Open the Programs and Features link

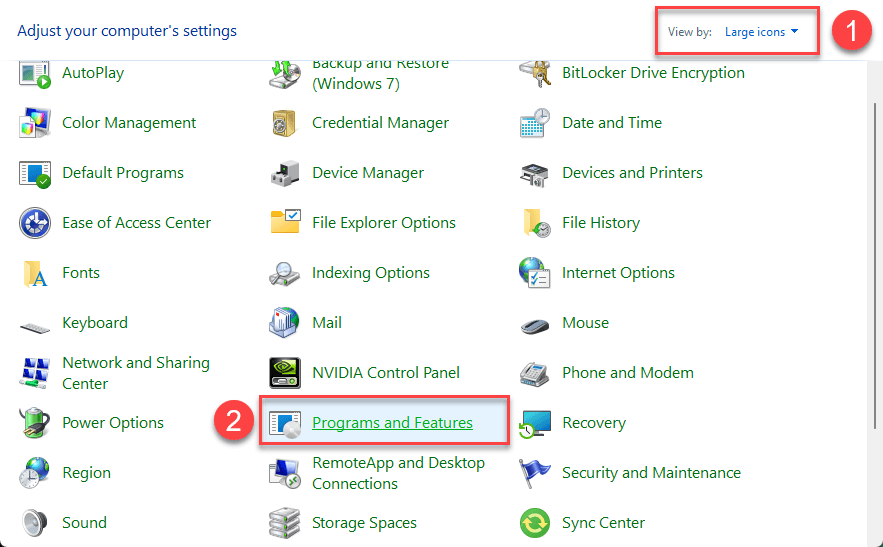click(392, 423)
